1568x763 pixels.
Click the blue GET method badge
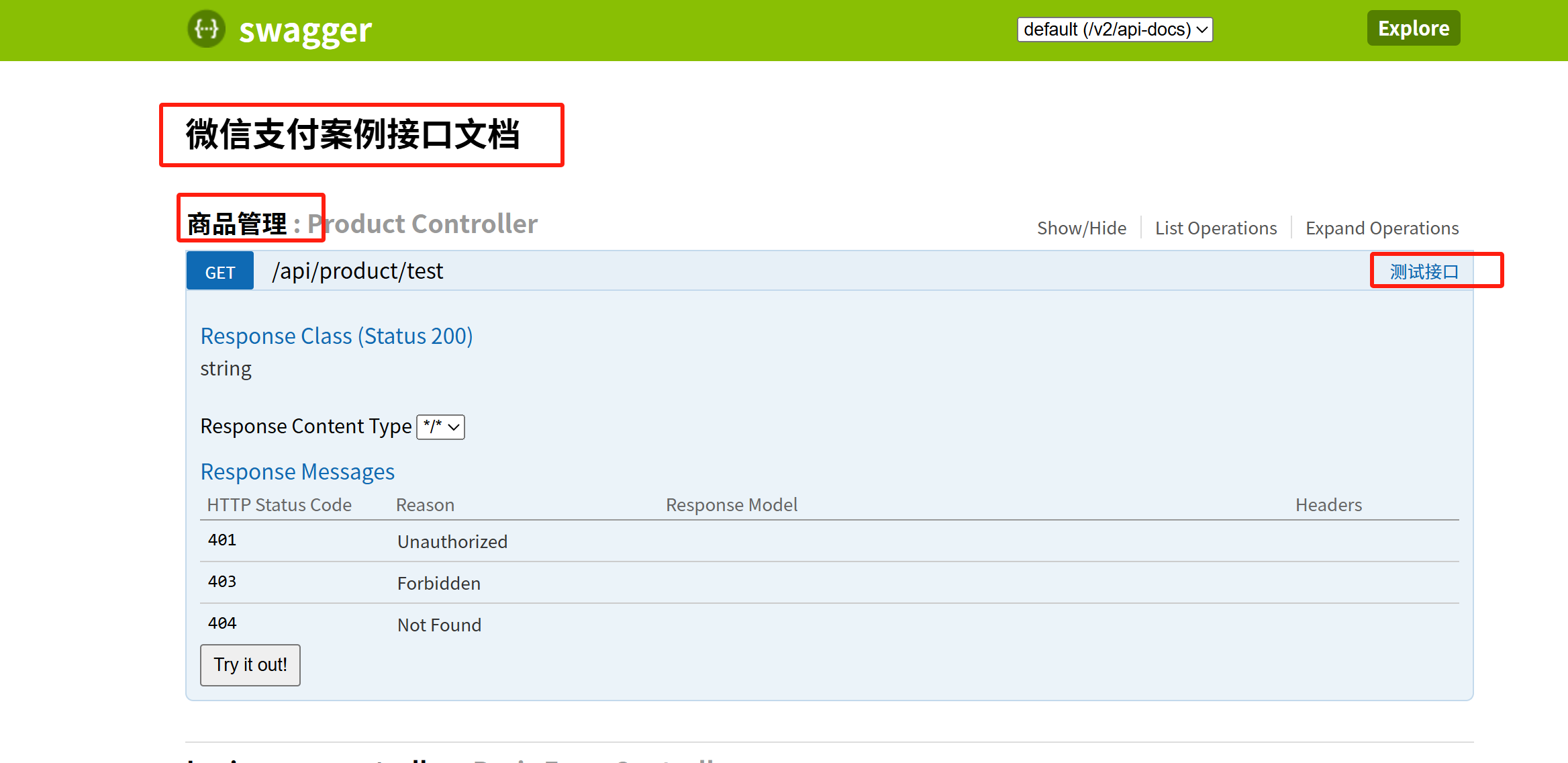tap(220, 272)
